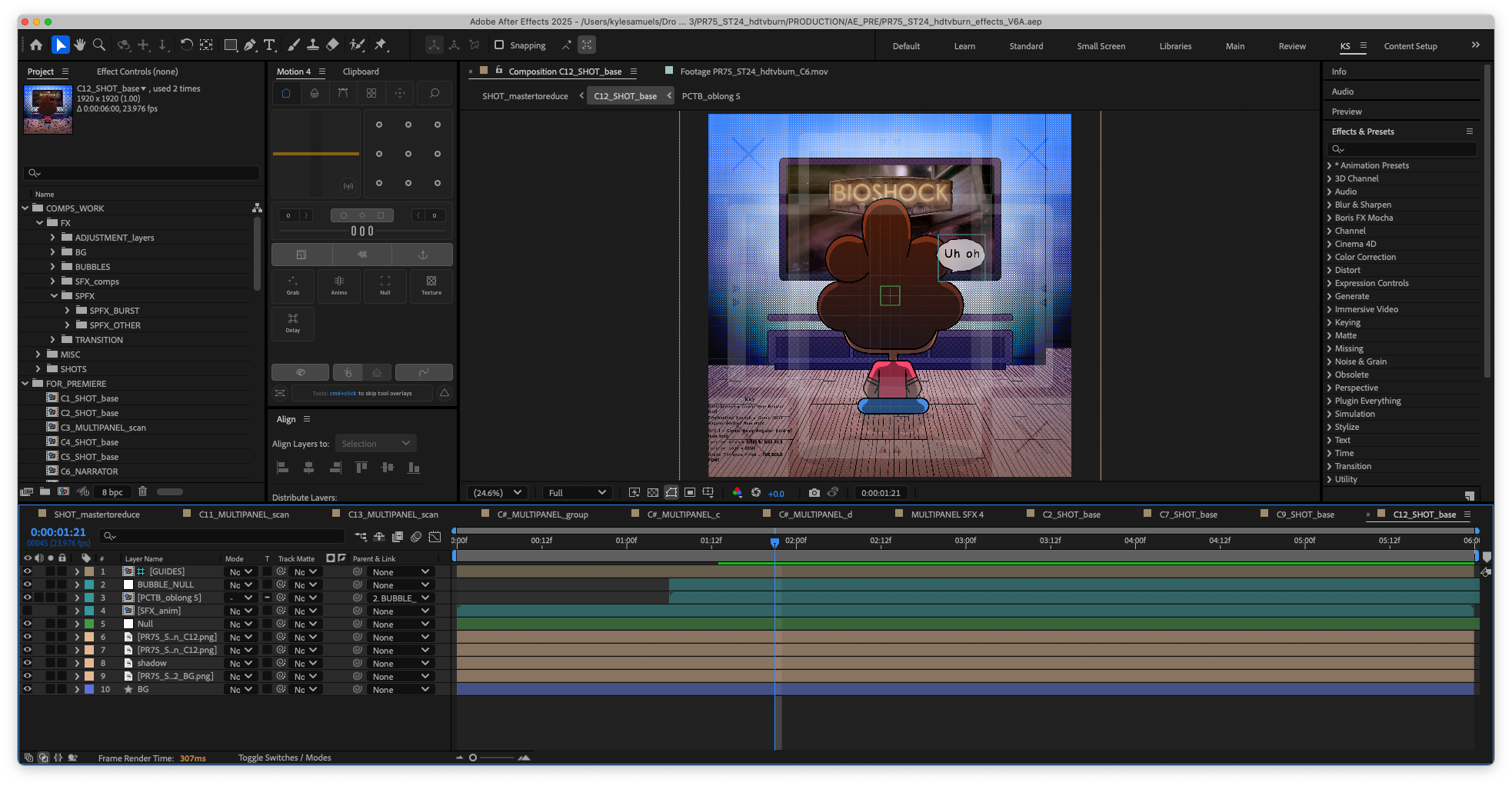Select the Roto Brush tool
Viewport: 1512px width, 786px height.
[x=357, y=45]
